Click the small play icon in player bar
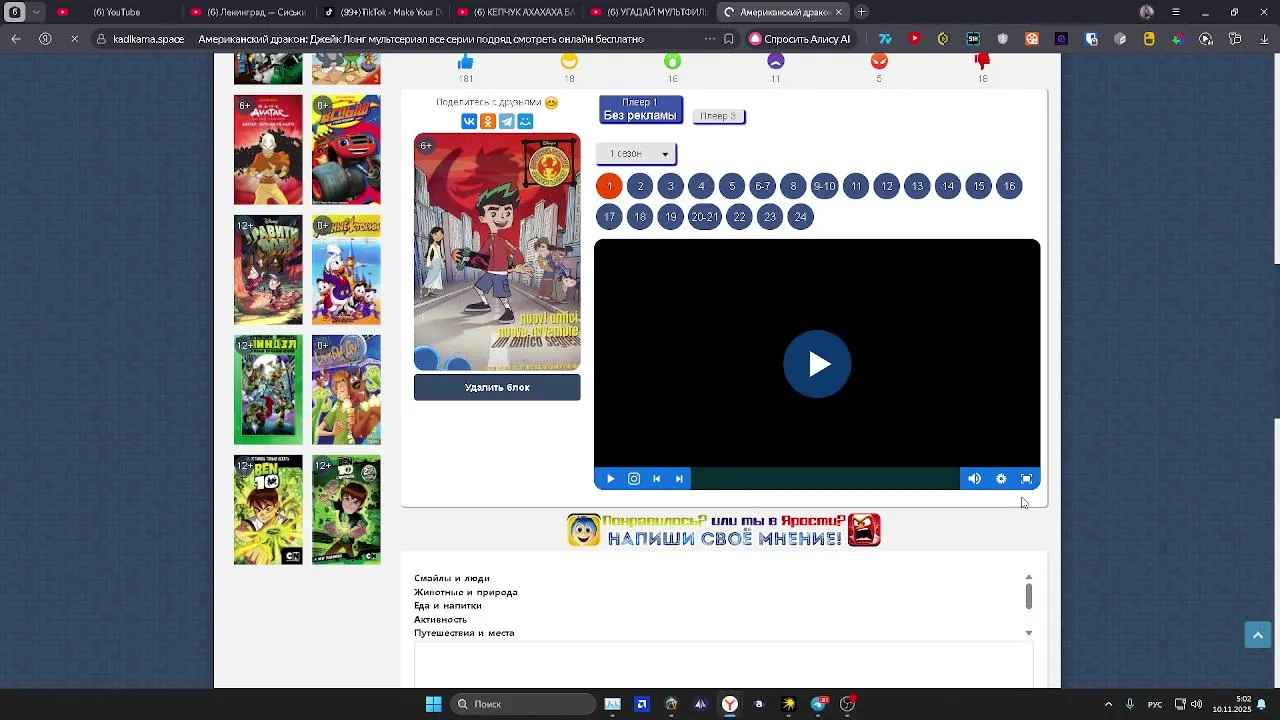The width and height of the screenshot is (1280, 720). tap(610, 479)
